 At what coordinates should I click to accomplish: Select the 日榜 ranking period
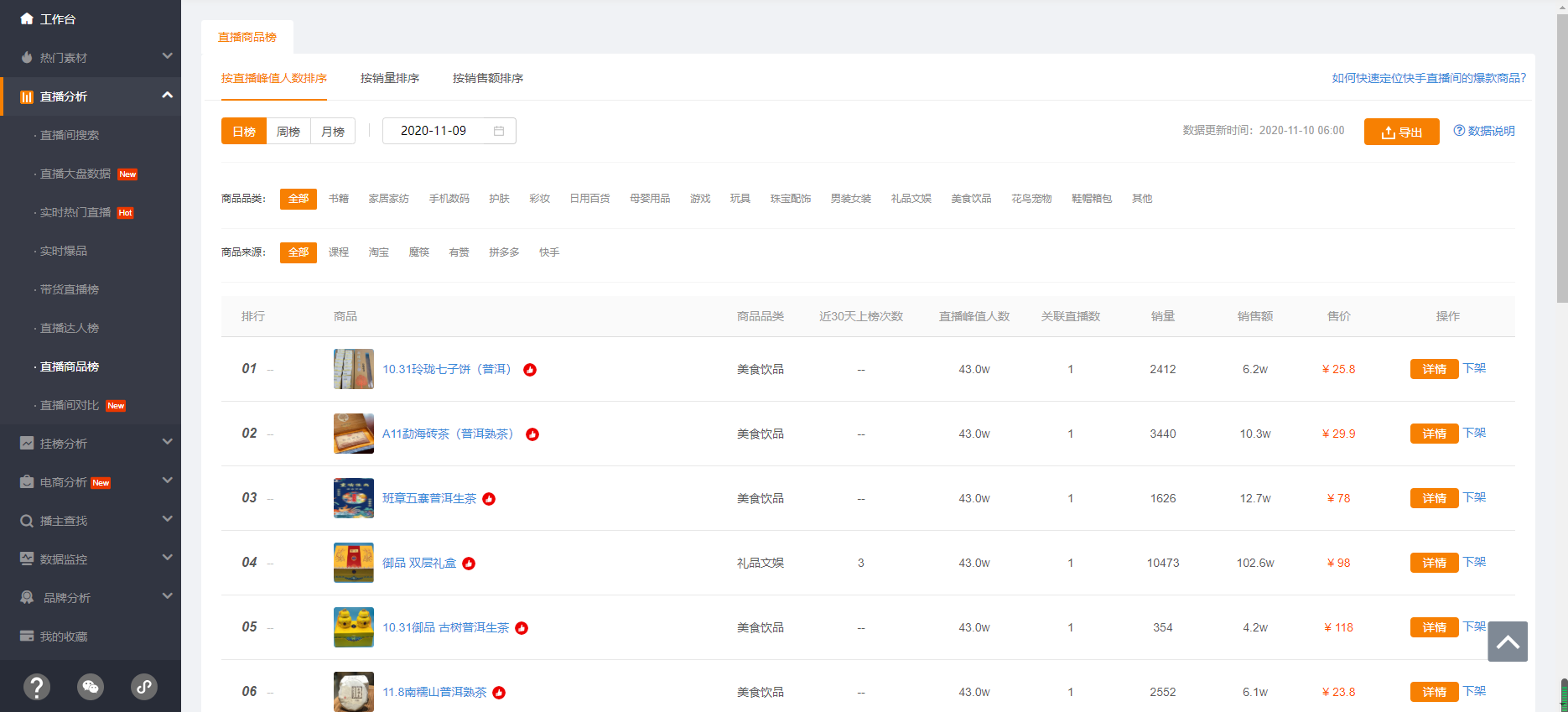(x=244, y=131)
